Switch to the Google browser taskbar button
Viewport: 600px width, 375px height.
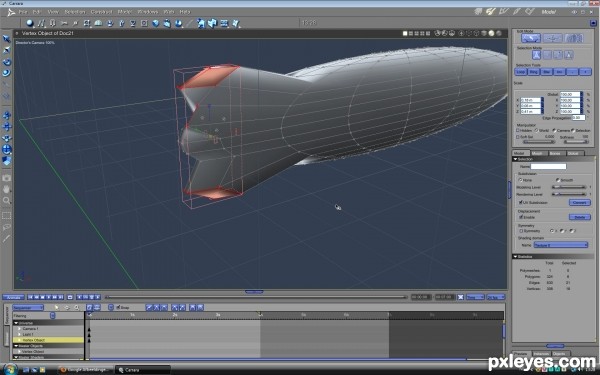tap(86, 370)
